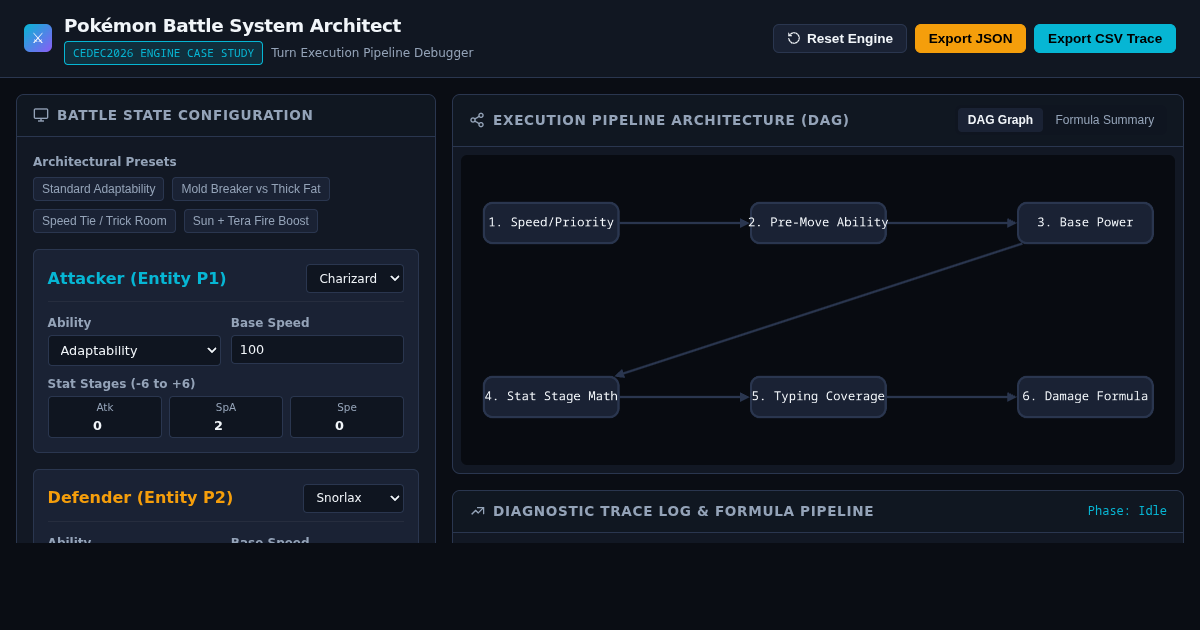Click the monitor icon beside Battle State Configuration
This screenshot has width=1200, height=630.
41,115
